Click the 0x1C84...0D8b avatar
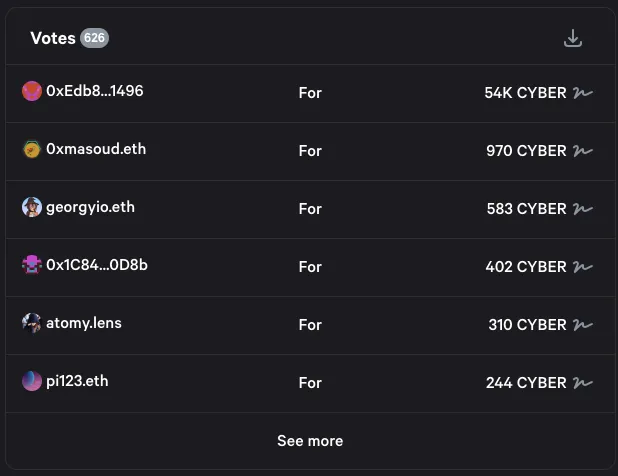Image resolution: width=618 pixels, height=476 pixels. (32, 265)
